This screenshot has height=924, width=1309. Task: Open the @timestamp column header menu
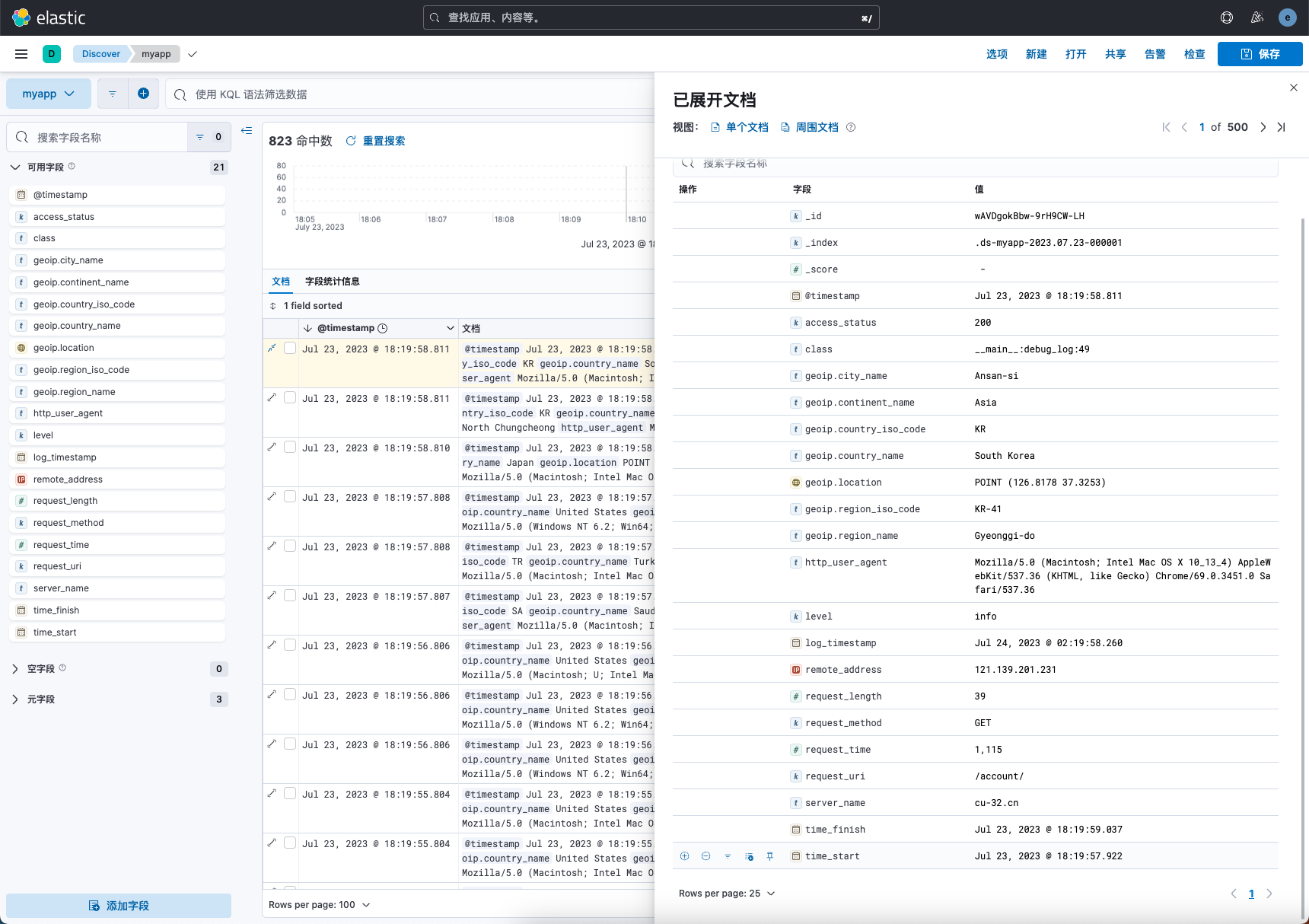451,328
